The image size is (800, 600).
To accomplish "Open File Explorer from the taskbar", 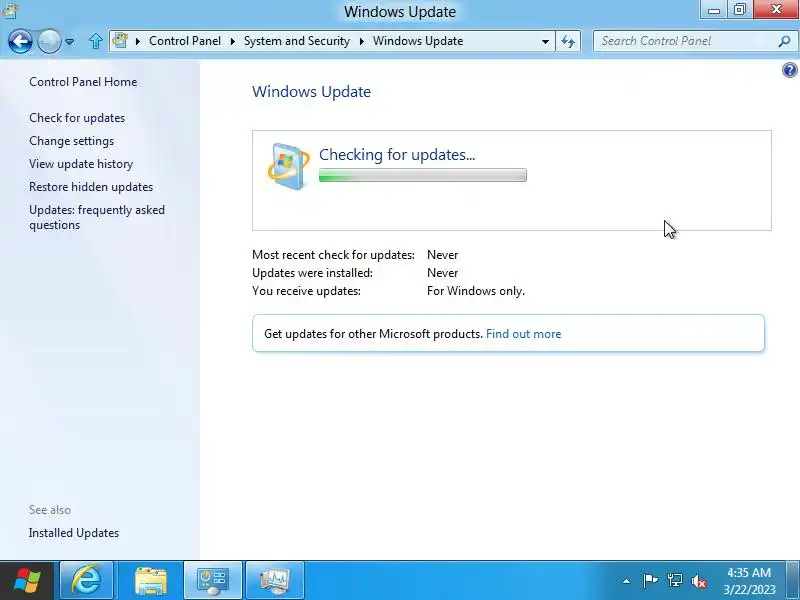I will (x=151, y=581).
